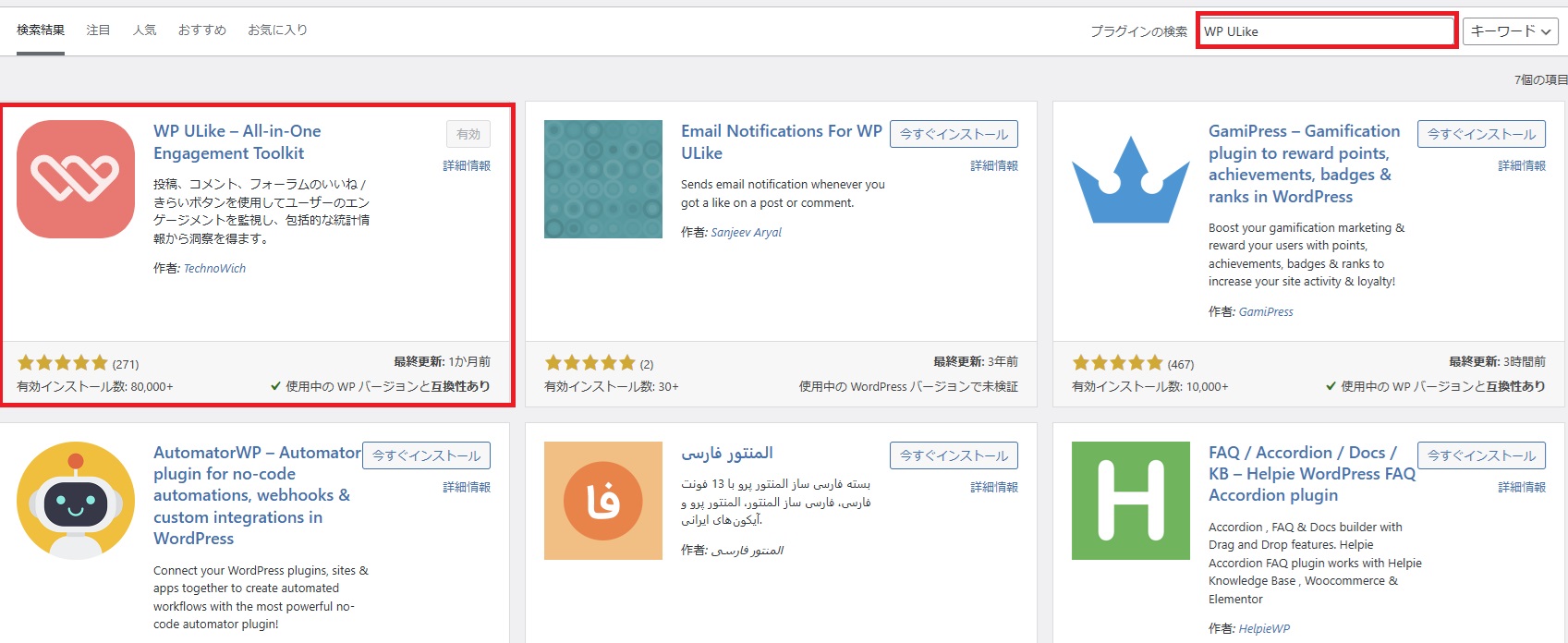This screenshot has height=643, width=1568.
Task: Click the GamiPress blue crown icon
Action: pos(1130,179)
